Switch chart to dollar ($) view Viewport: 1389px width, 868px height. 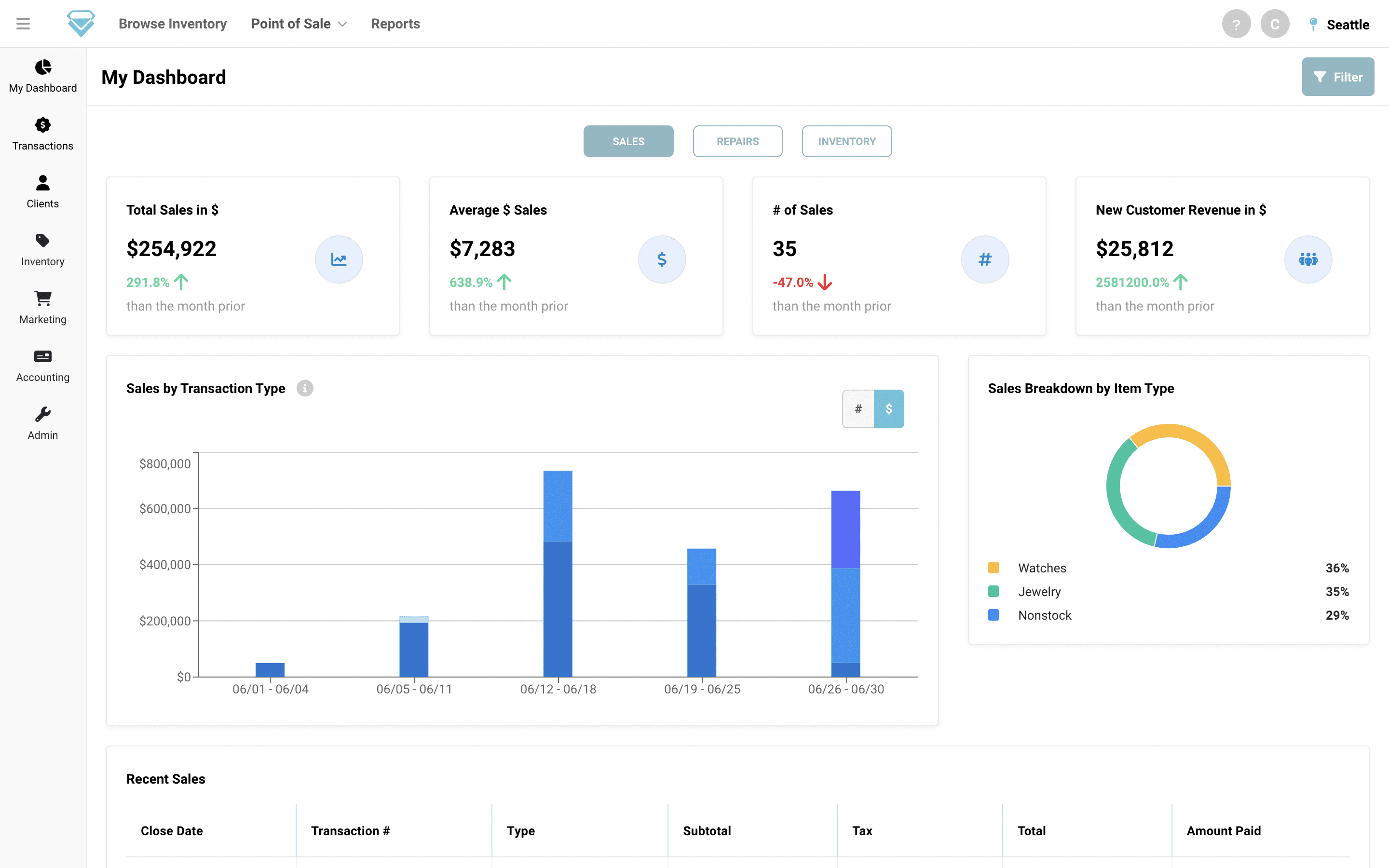click(x=888, y=409)
